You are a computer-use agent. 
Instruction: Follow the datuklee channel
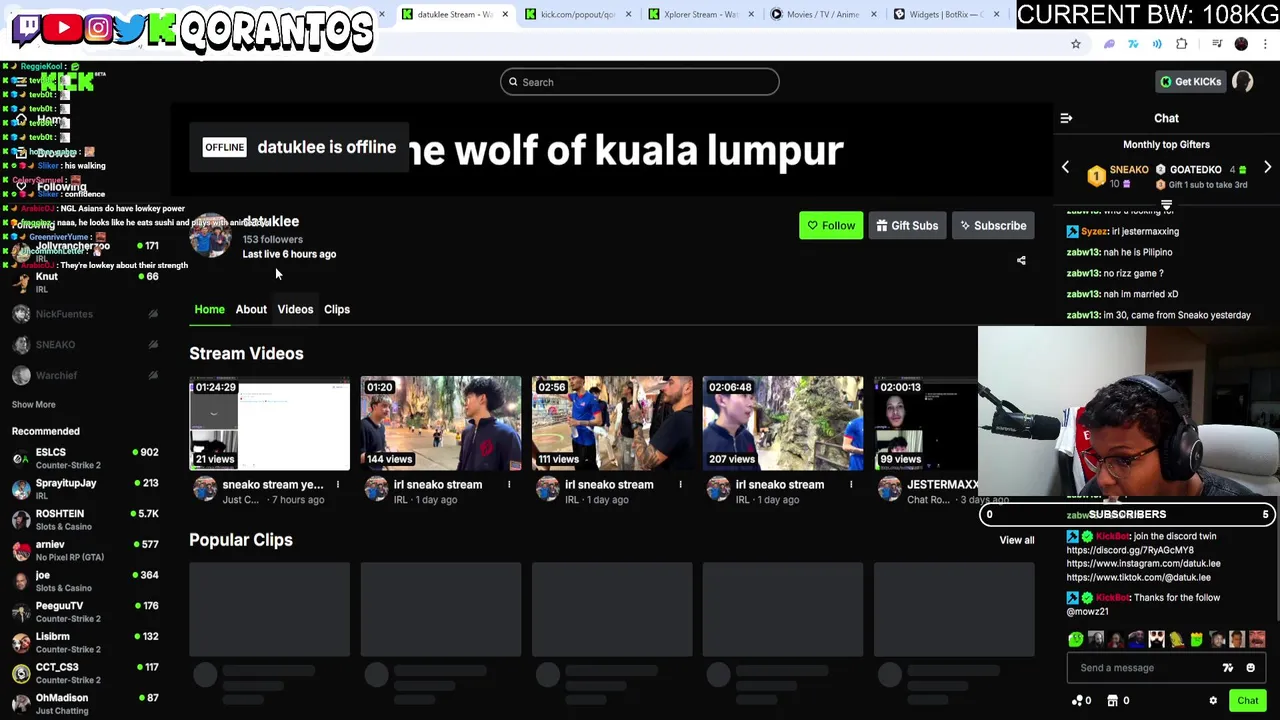pyautogui.click(x=831, y=226)
